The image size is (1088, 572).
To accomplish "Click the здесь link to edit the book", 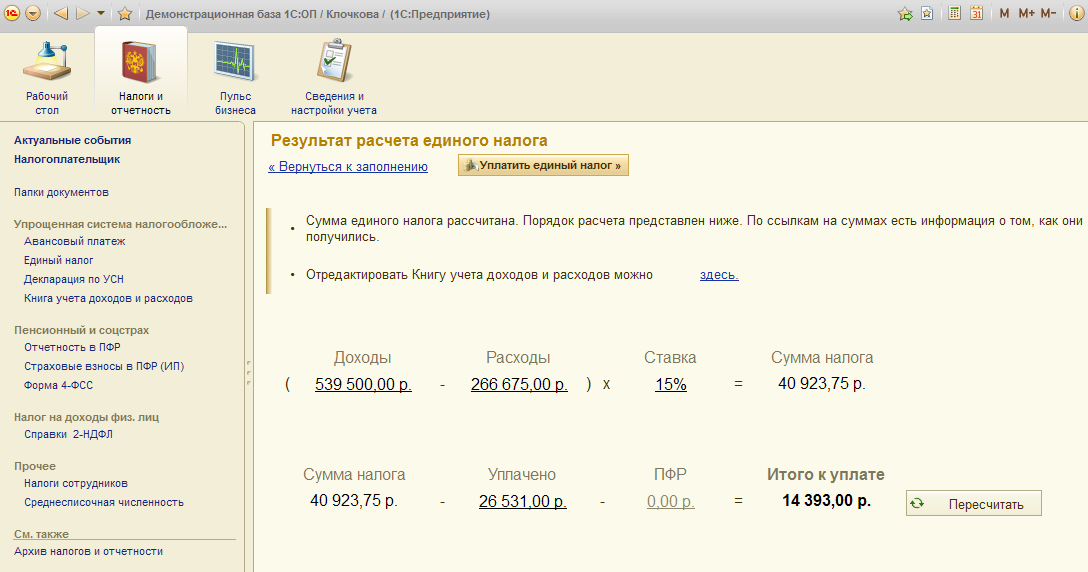I will (719, 274).
